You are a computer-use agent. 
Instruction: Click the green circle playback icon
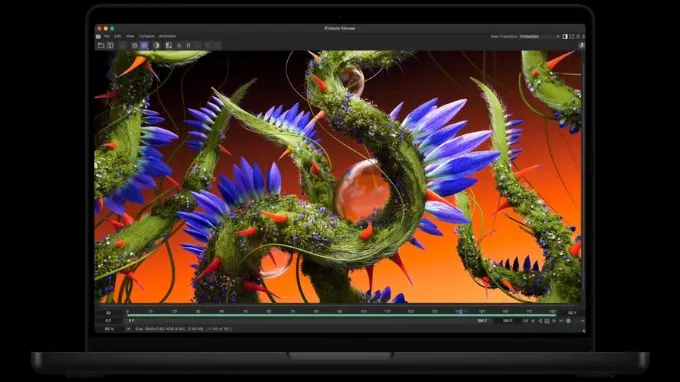[x=568, y=321]
